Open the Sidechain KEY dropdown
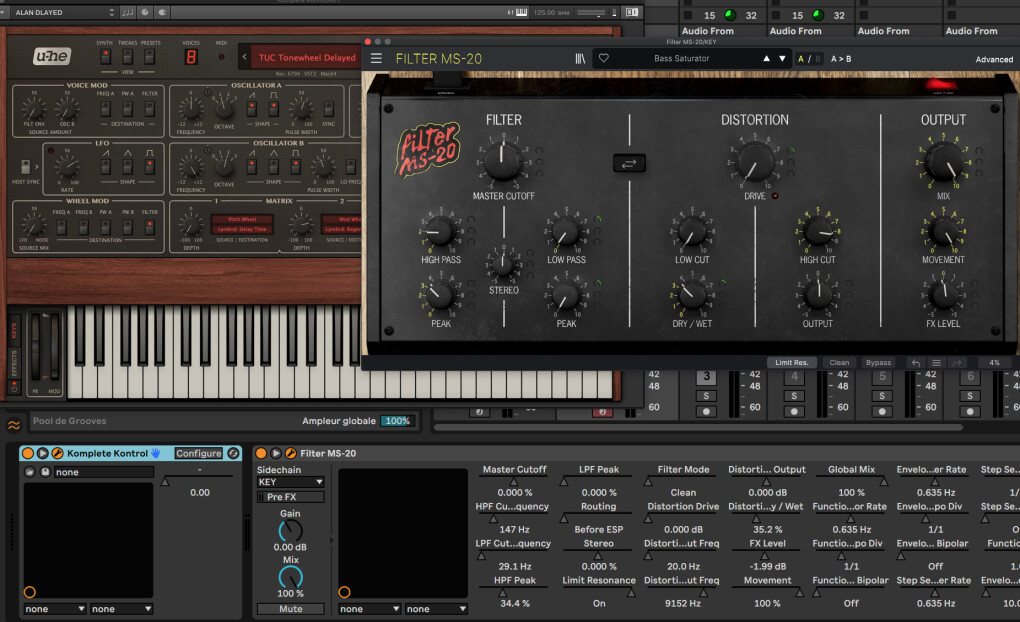1020x622 pixels. [290, 482]
